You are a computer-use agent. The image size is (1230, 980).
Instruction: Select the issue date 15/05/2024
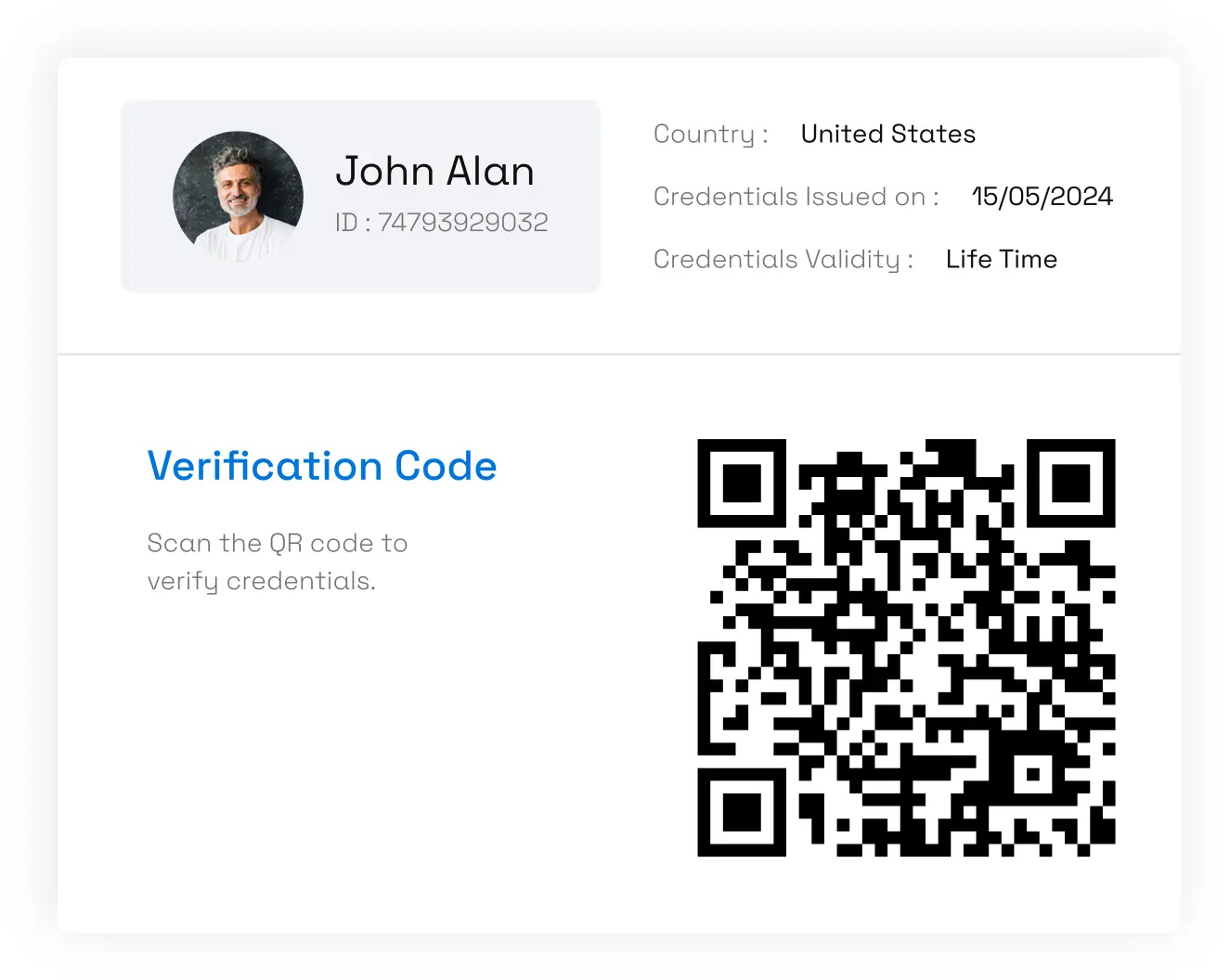click(x=1042, y=197)
